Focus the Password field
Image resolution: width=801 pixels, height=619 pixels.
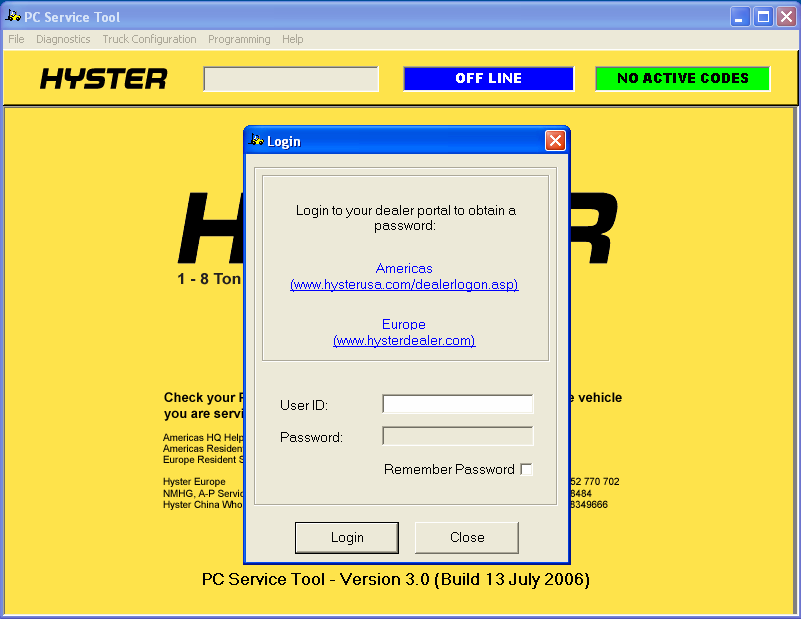(458, 436)
